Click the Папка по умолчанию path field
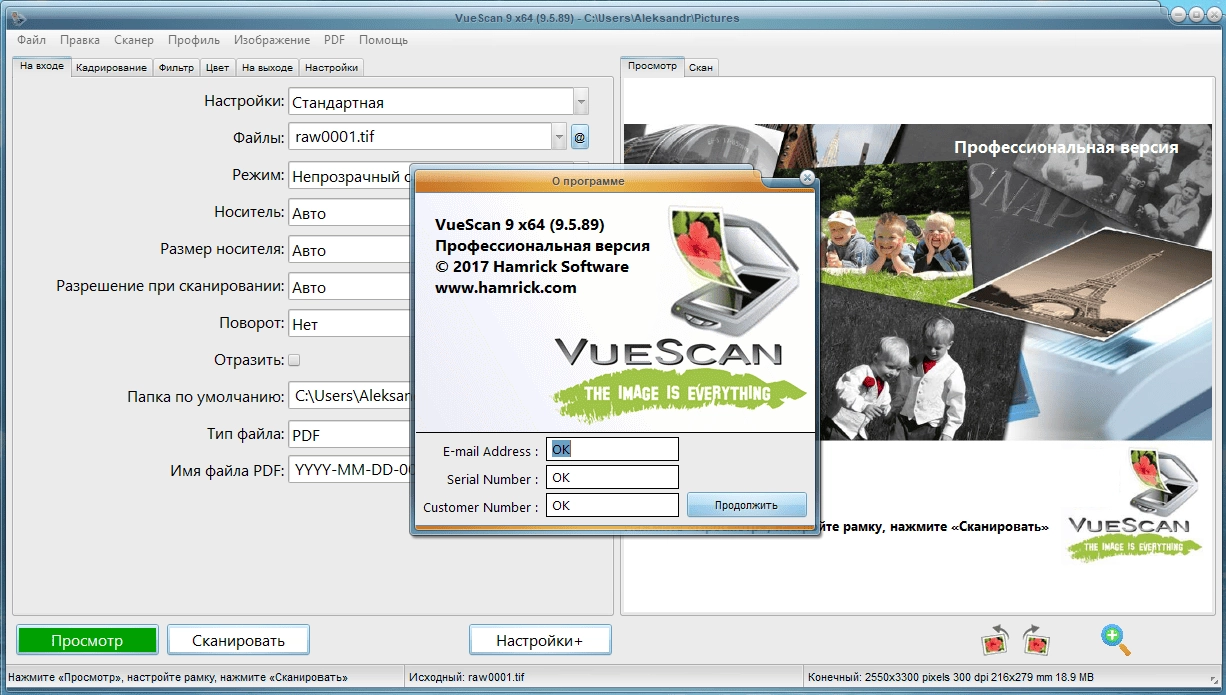 coord(350,396)
